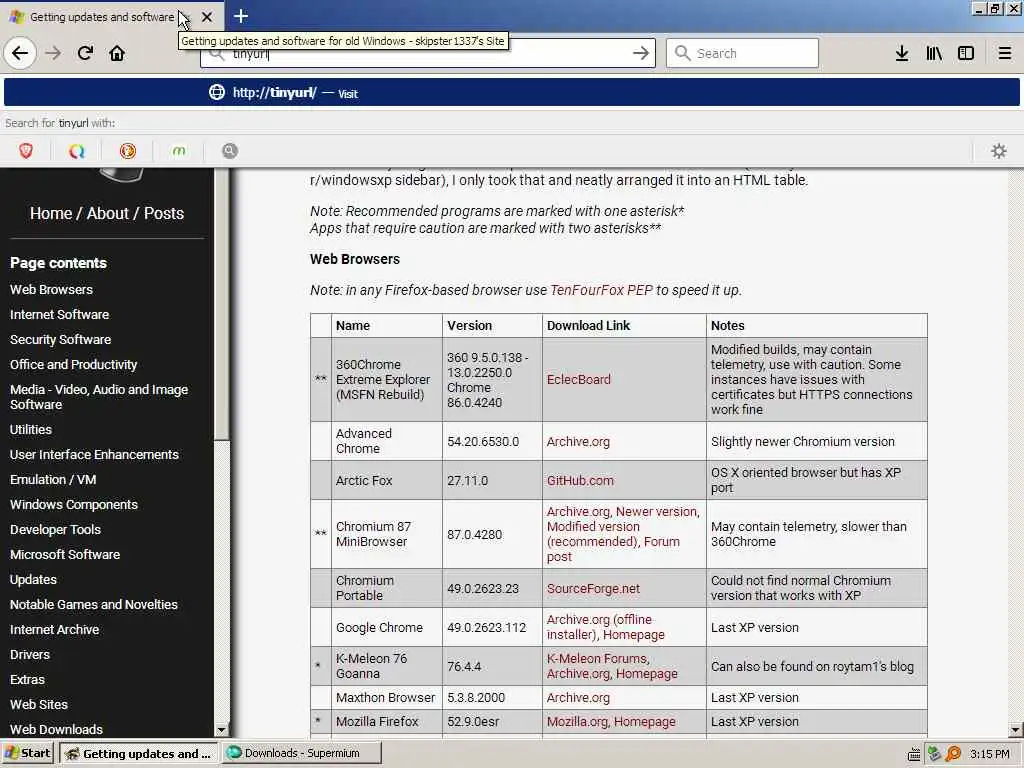Search with the gray magnifier engine icon
Viewport: 1024px width, 768px height.
point(230,152)
